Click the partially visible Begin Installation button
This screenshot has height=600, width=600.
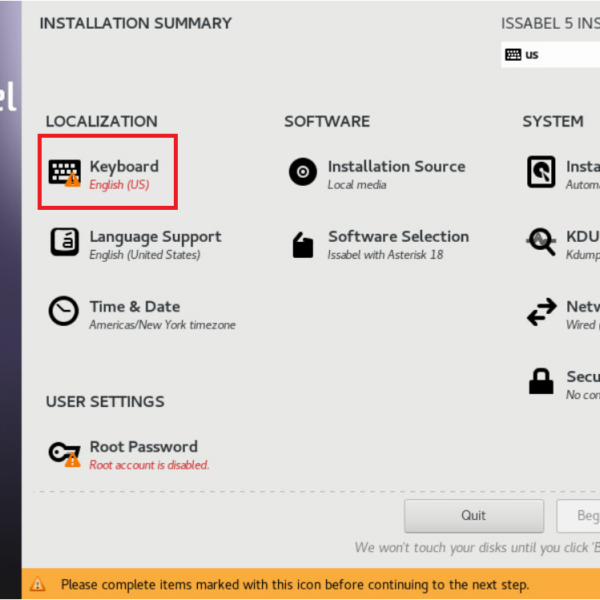578,516
